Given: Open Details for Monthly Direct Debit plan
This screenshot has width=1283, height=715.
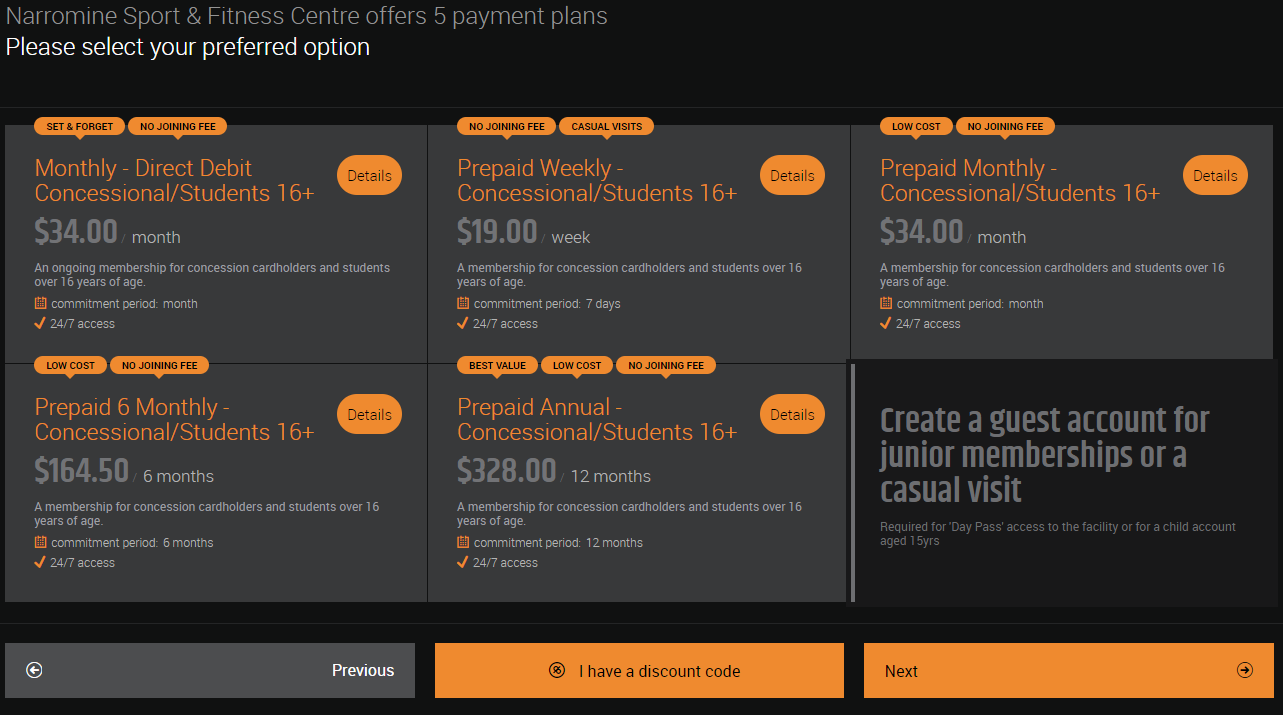Looking at the screenshot, I should click(369, 175).
